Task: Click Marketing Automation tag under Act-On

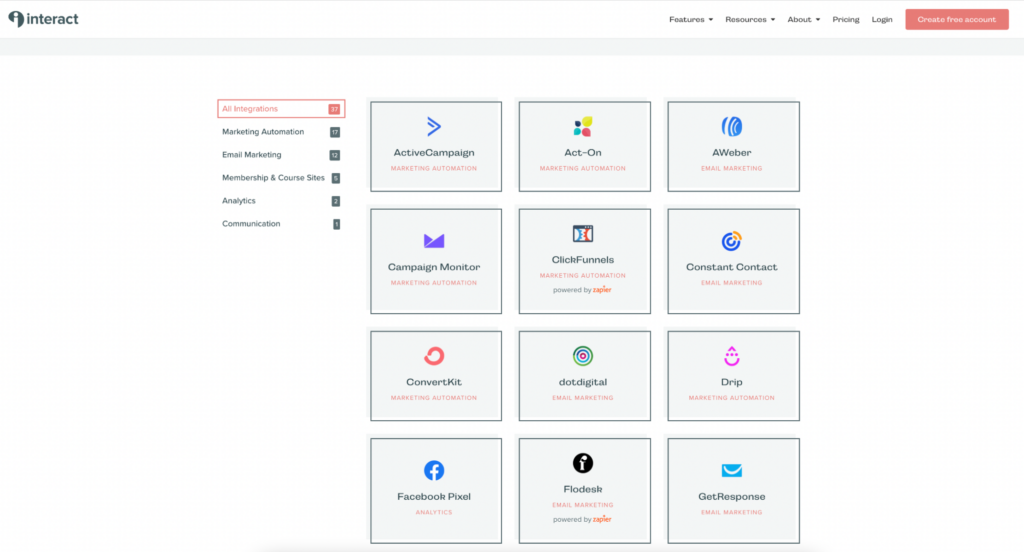Action: 583,169
